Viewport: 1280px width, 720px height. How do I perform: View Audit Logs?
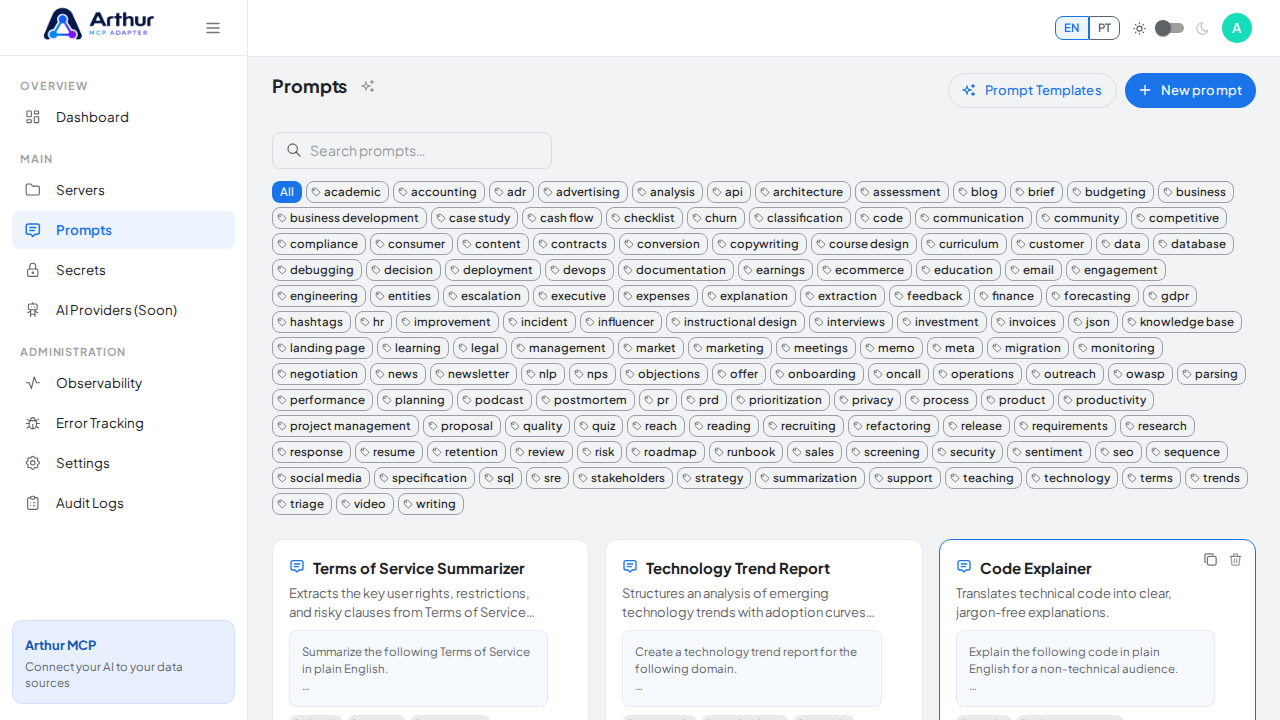click(x=123, y=503)
